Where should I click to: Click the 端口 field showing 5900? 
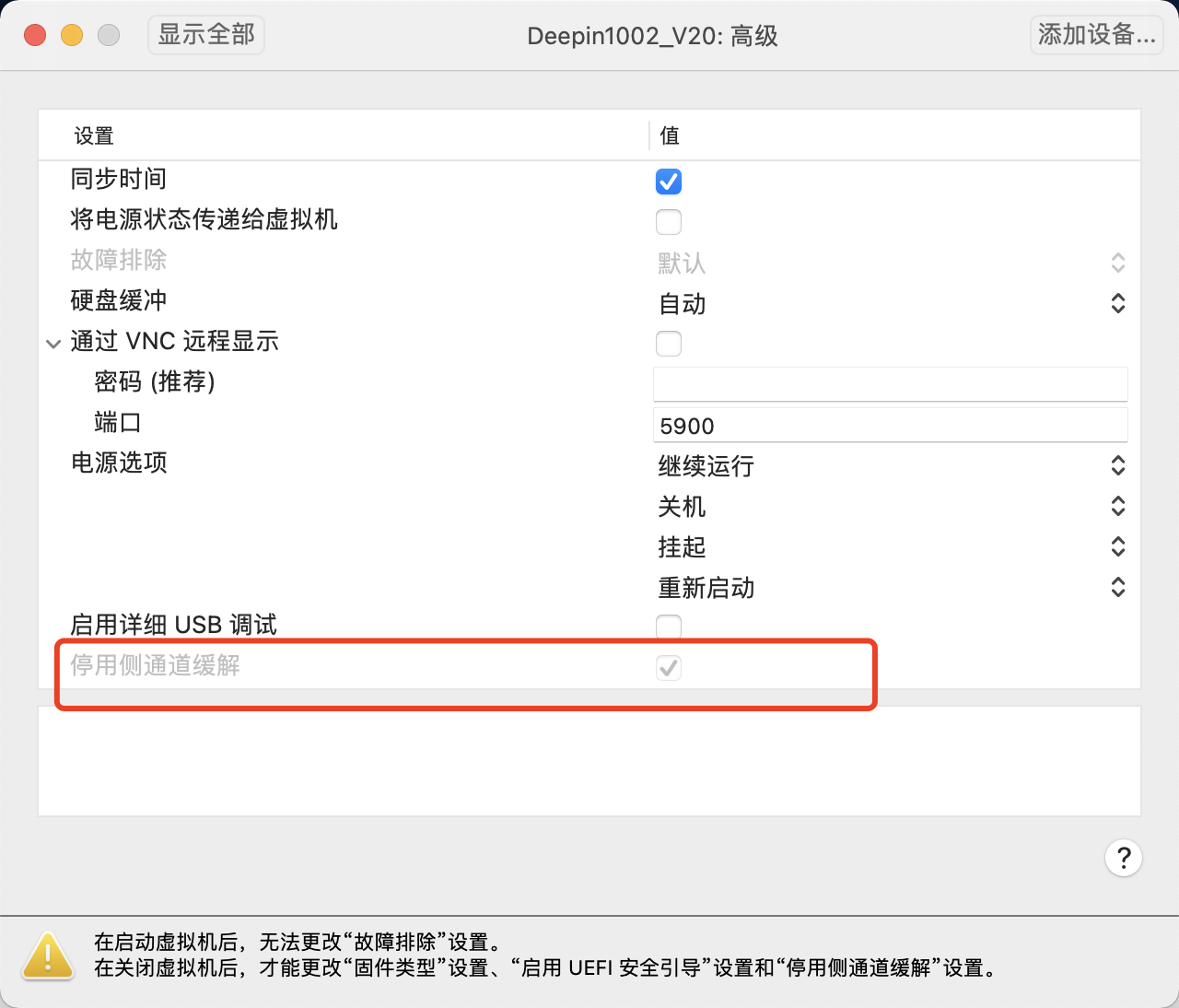[x=890, y=426]
